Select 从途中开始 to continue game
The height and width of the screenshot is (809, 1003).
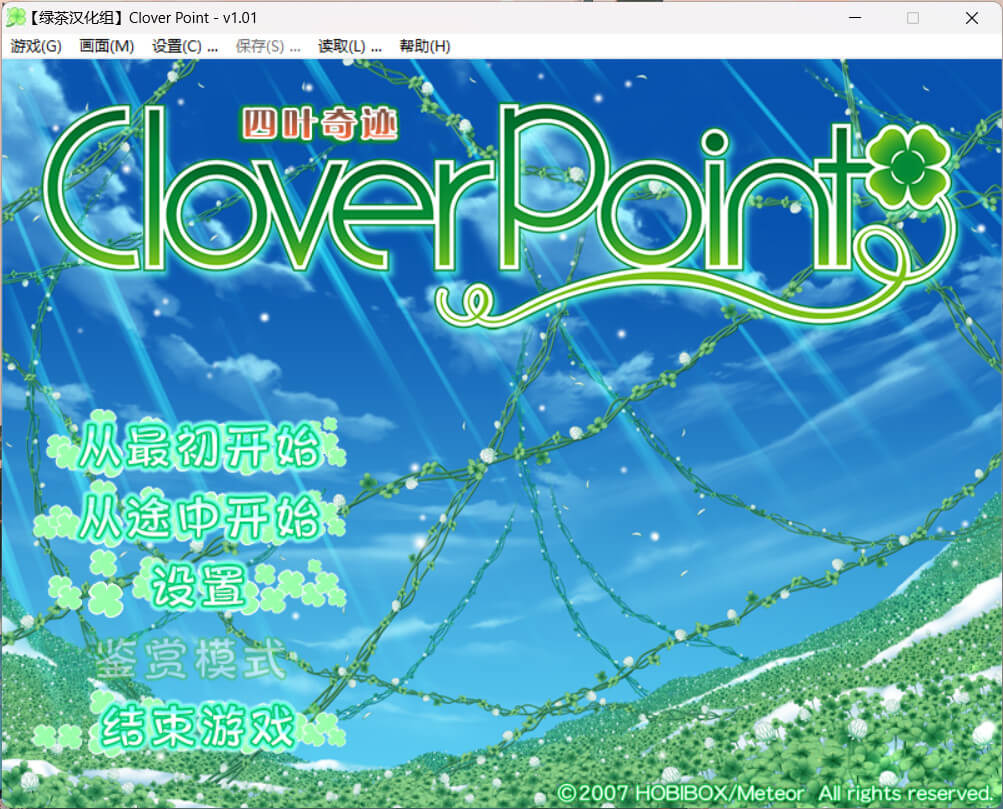pos(200,518)
